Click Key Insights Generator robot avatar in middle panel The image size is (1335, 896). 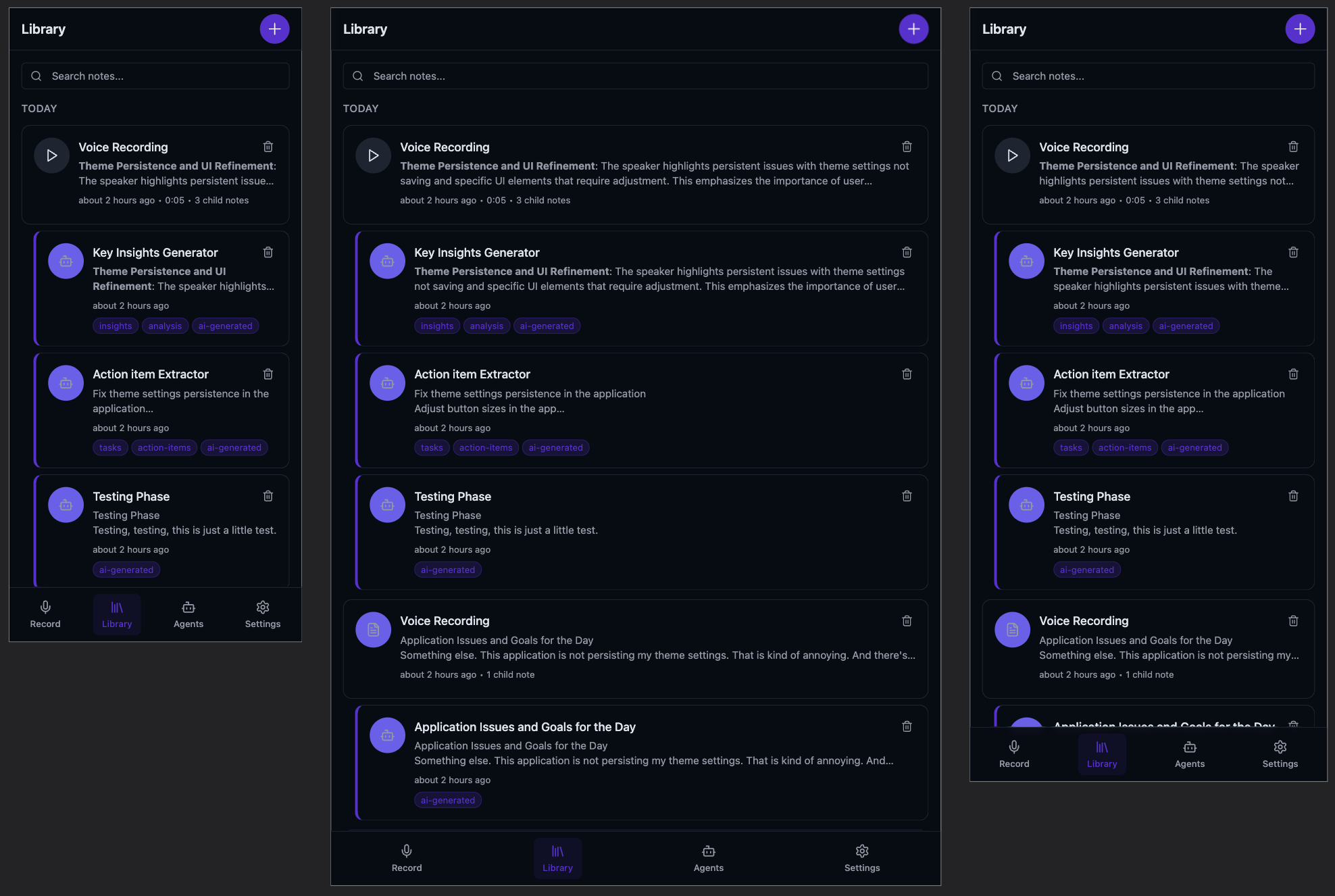387,261
